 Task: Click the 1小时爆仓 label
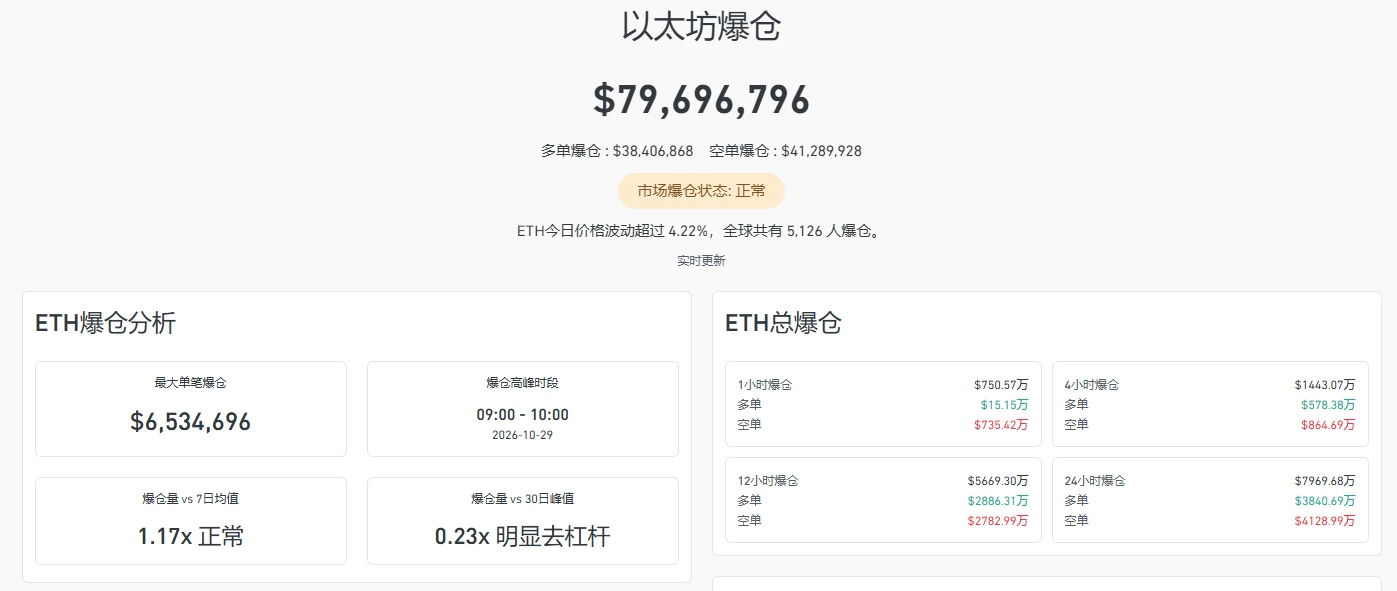(765, 385)
